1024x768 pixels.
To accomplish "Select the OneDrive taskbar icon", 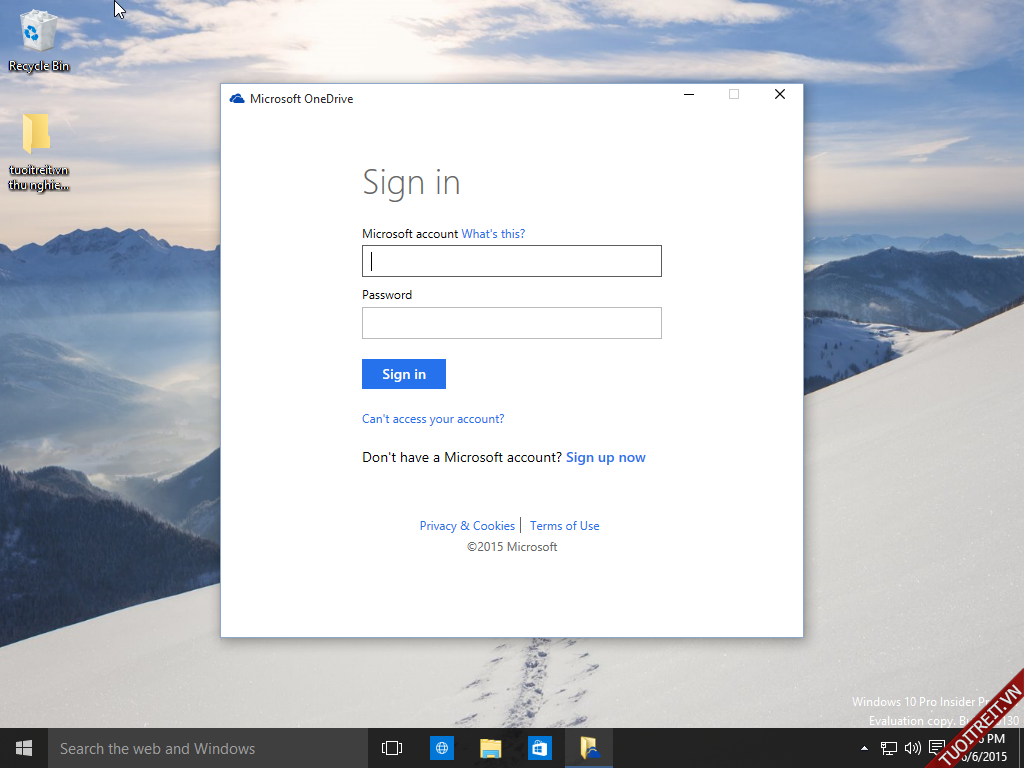I will [589, 748].
